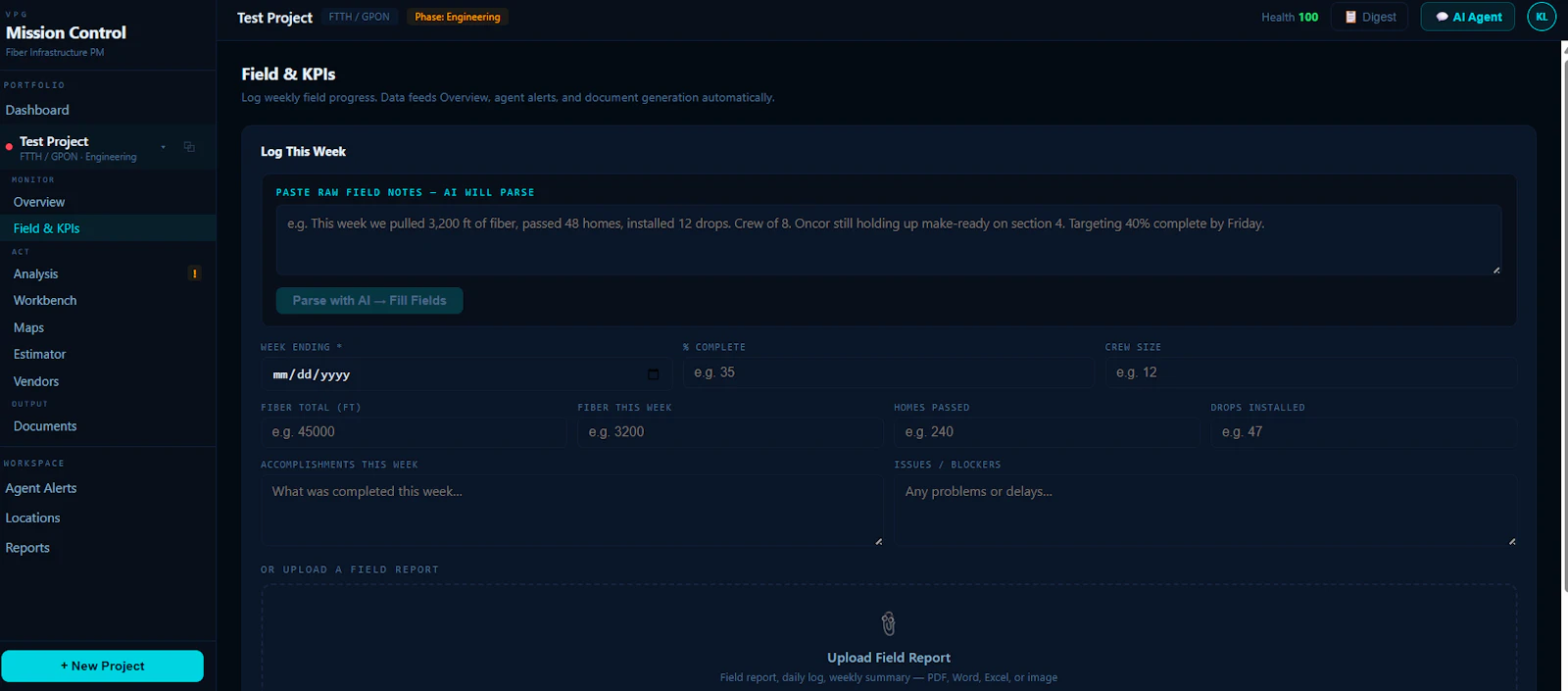Click the paperclip upload icon
1568x691 pixels.
coord(888,623)
